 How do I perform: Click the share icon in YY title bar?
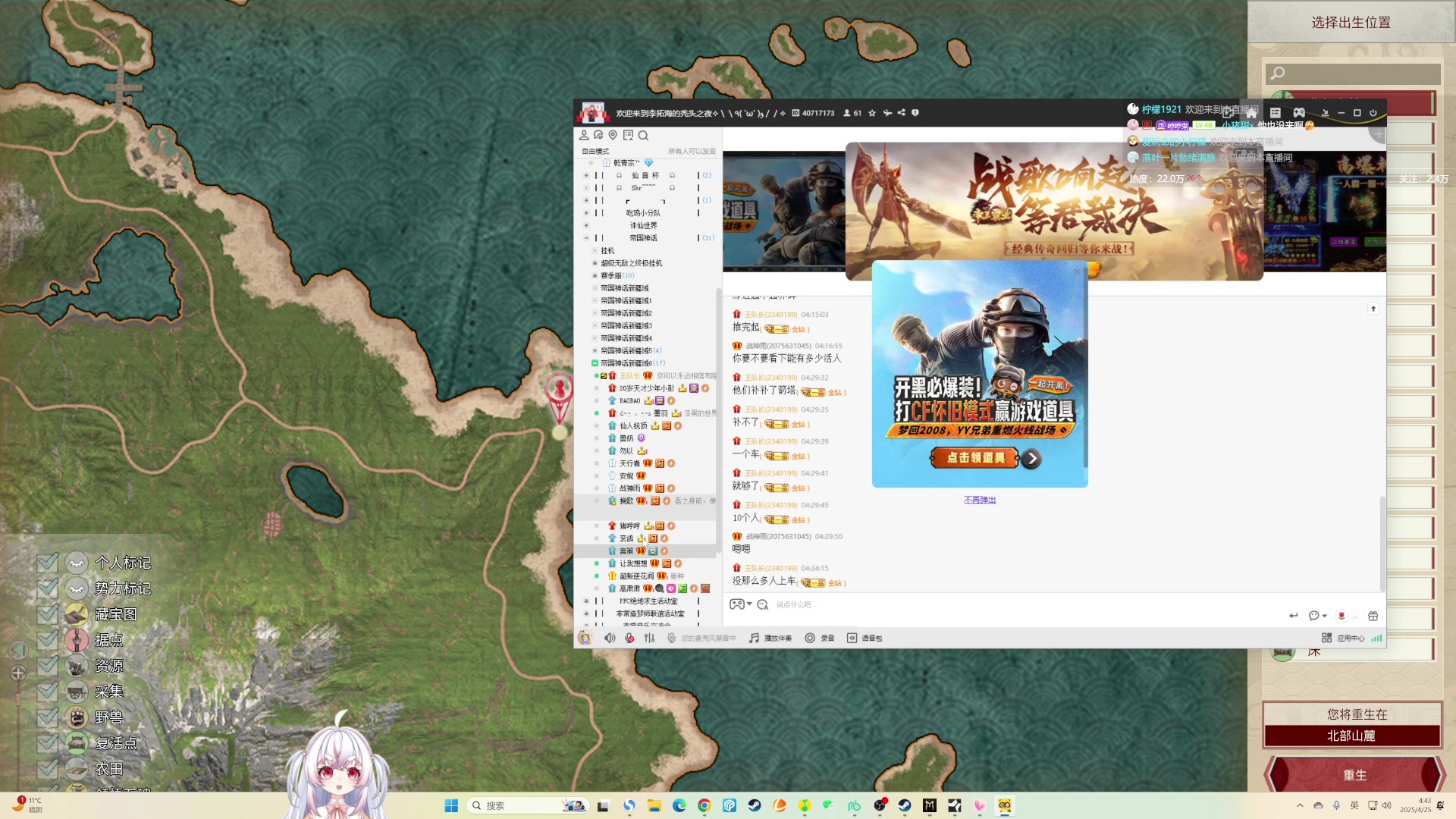coord(902,113)
